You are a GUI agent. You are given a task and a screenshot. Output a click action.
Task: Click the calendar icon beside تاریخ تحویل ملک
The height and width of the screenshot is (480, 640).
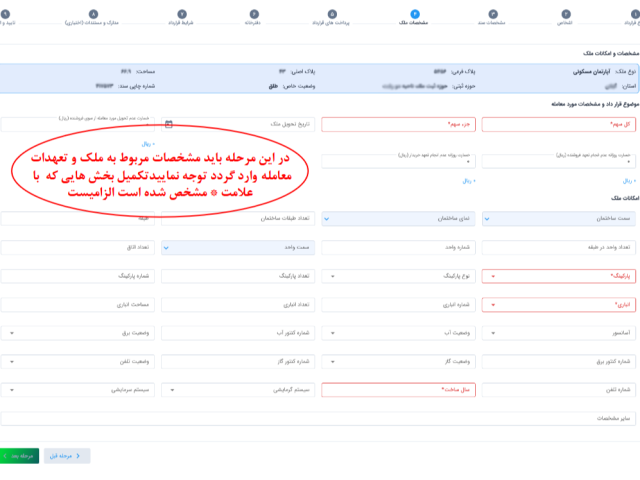tap(168, 124)
